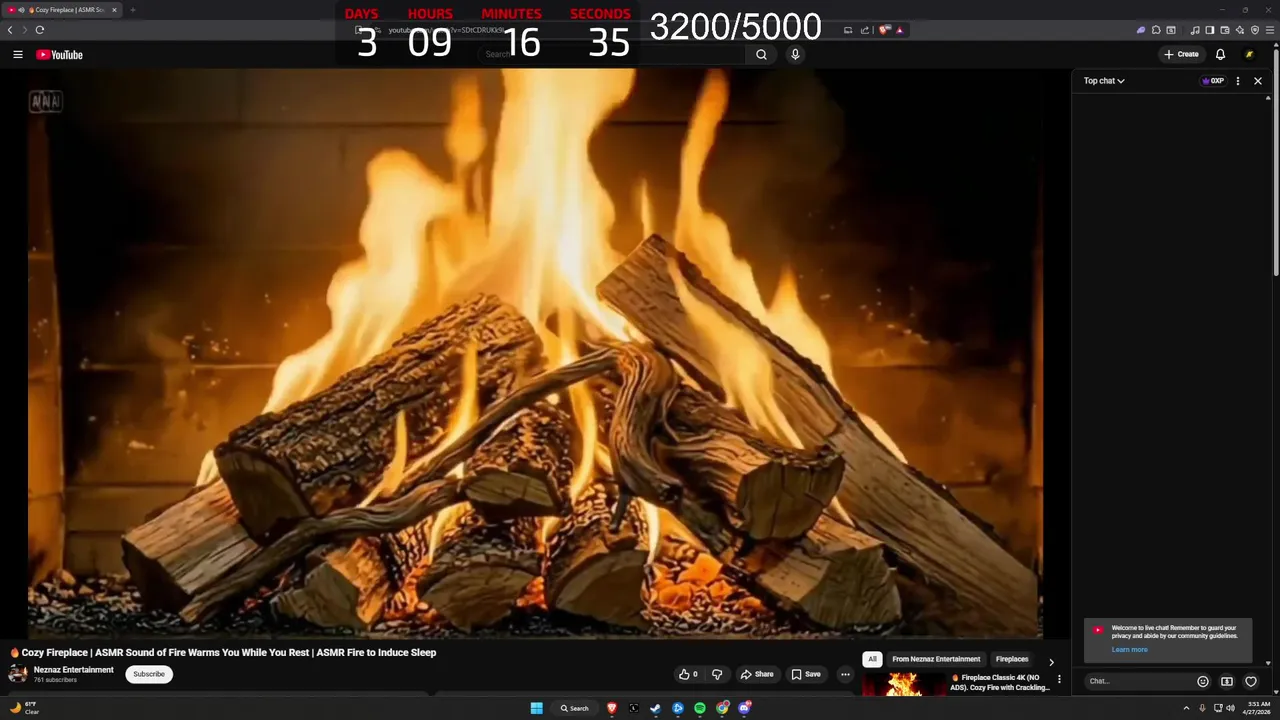Open Fireplace Classic 4K thumbnail

(x=904, y=684)
